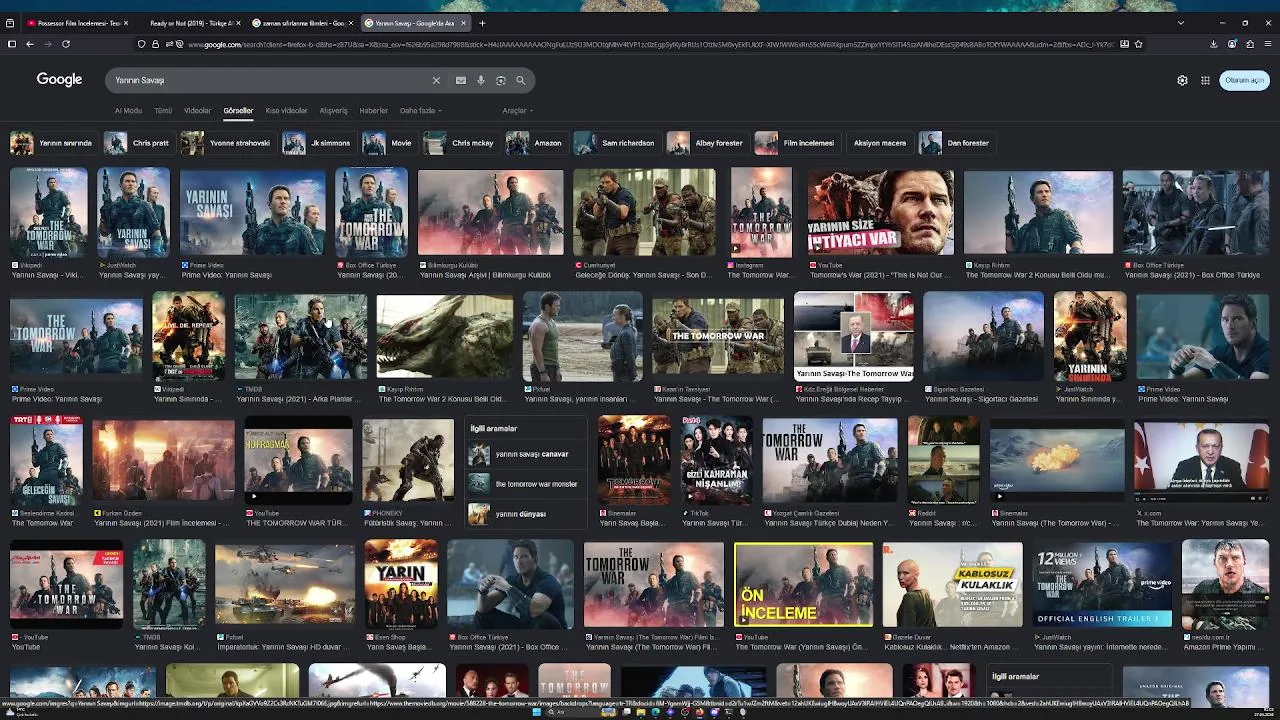Open the Google apps grid icon
Image resolution: width=1280 pixels, height=720 pixels.
(x=1206, y=80)
